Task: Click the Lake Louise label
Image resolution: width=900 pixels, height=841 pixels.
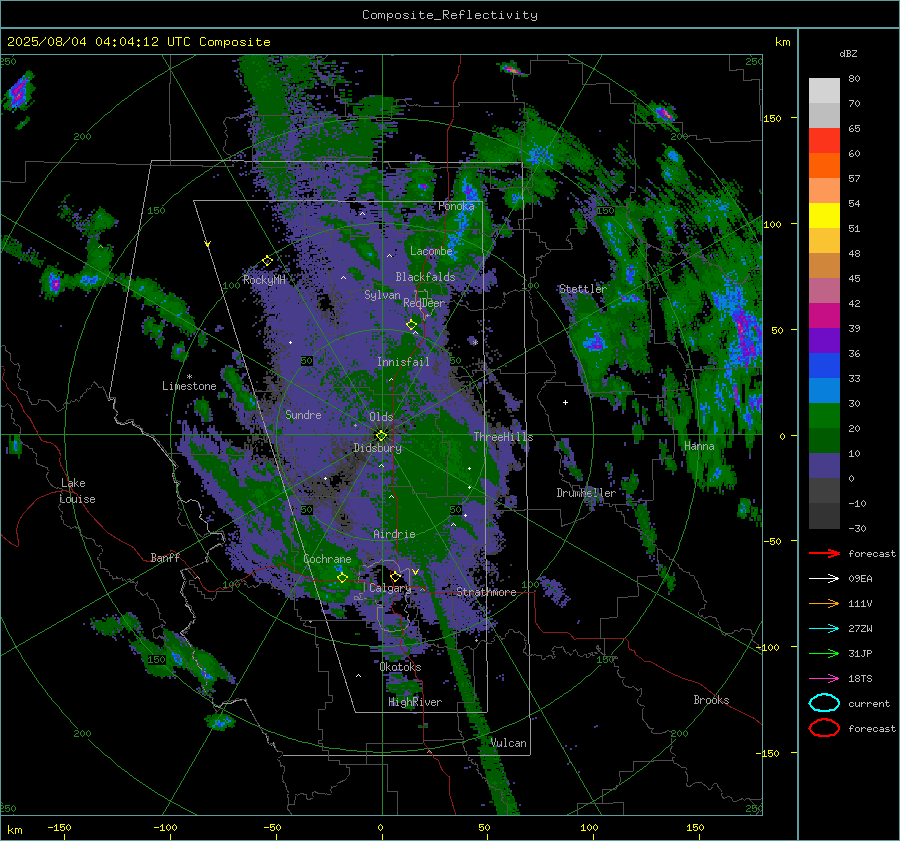Action: coord(78,491)
